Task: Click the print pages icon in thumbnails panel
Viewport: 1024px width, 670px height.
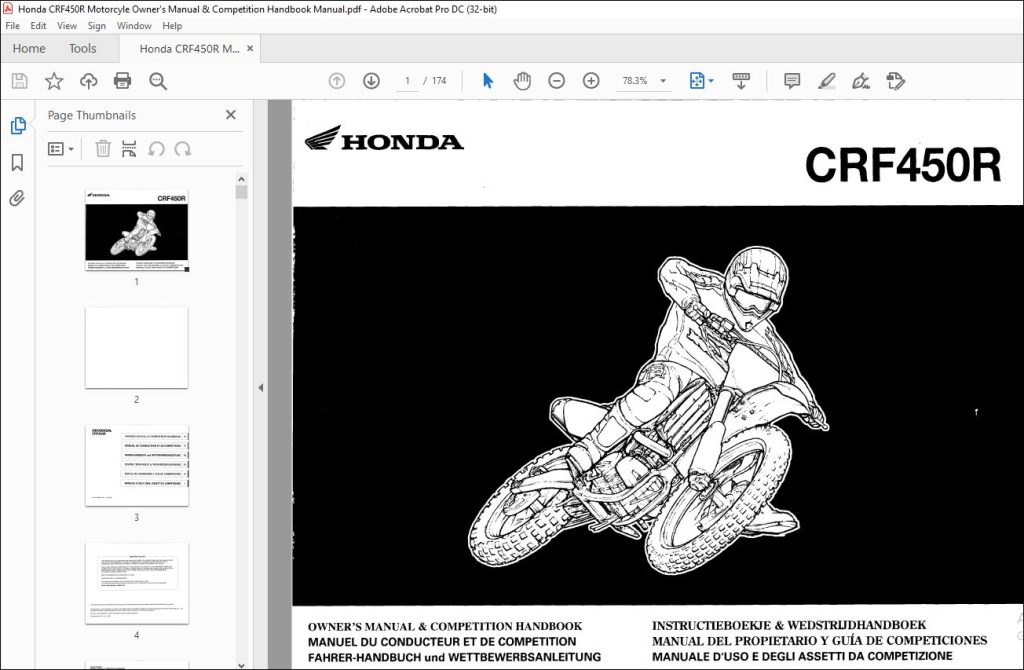Action: [129, 149]
